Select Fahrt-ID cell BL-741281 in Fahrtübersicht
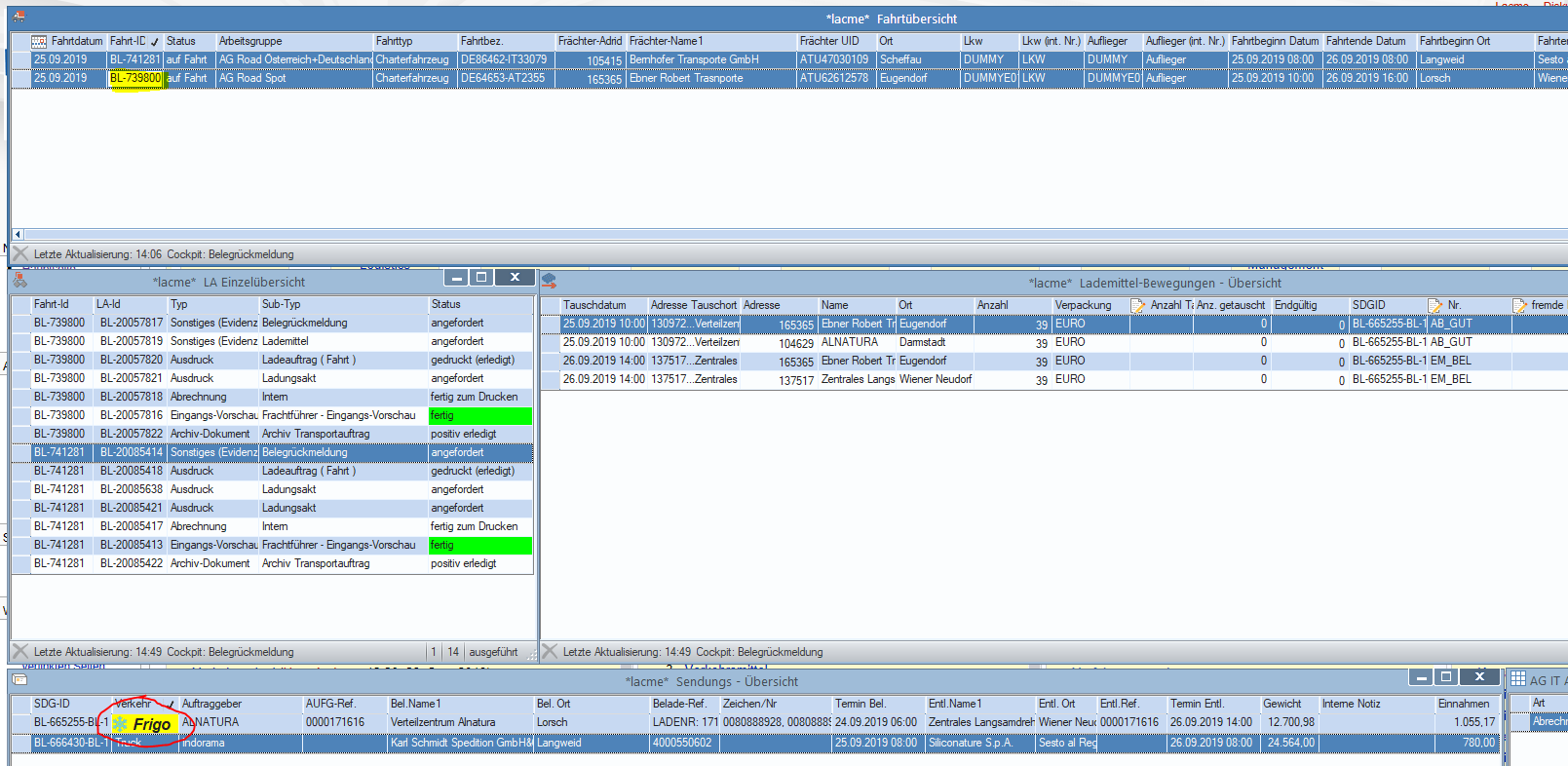1568x766 pixels. [x=134, y=59]
